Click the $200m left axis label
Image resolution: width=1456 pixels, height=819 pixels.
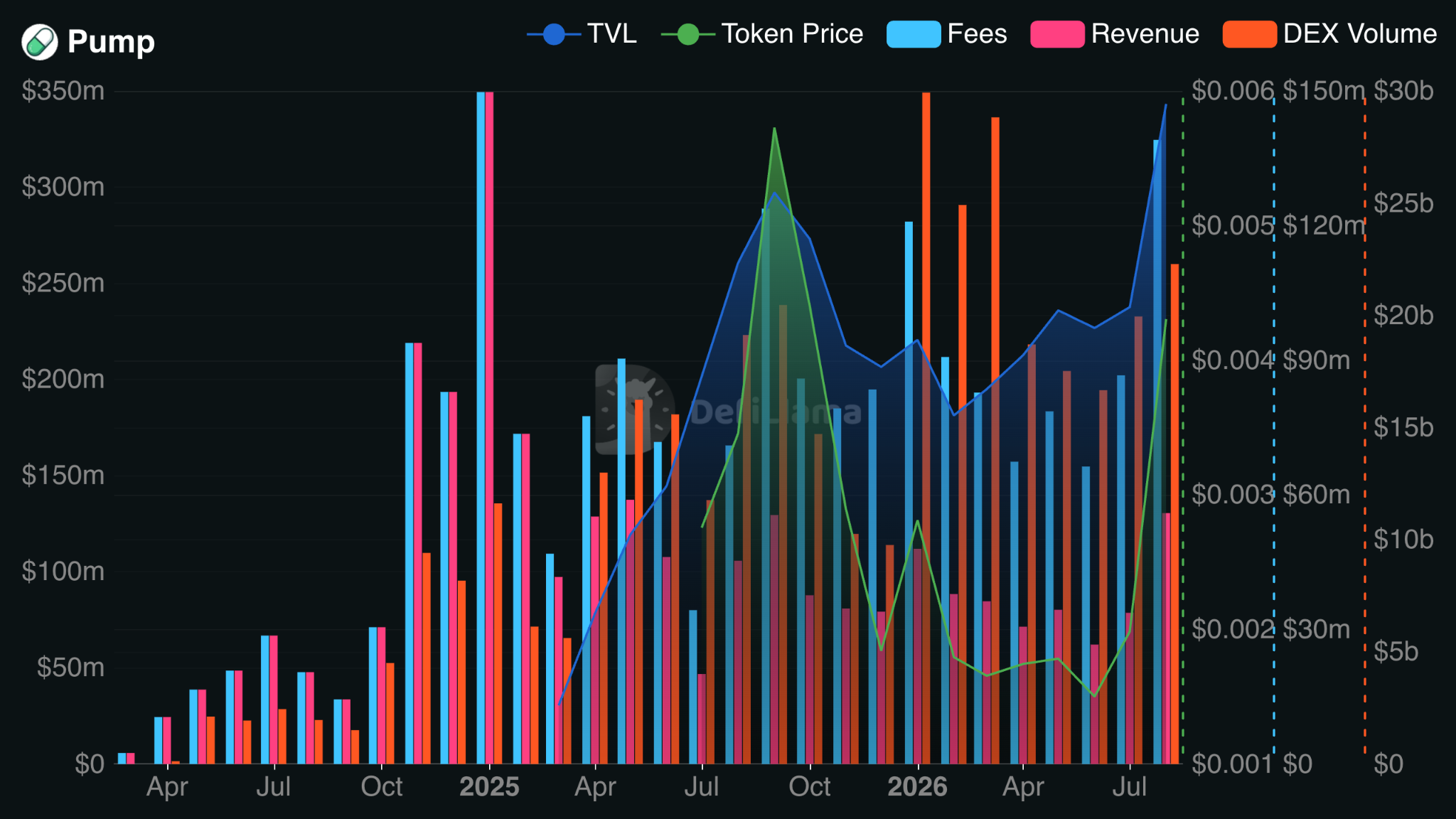tap(63, 379)
